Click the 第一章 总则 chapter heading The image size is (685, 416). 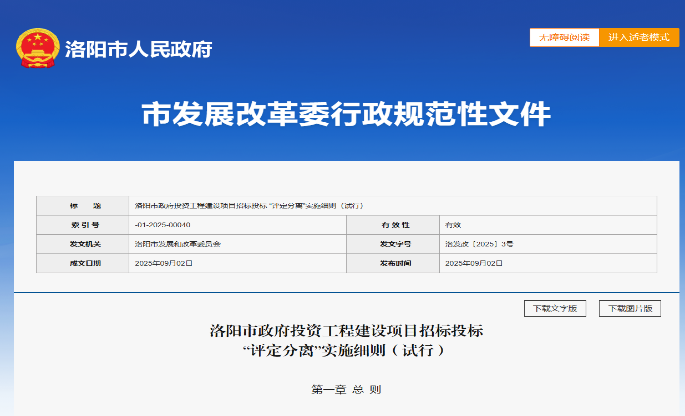point(346,389)
